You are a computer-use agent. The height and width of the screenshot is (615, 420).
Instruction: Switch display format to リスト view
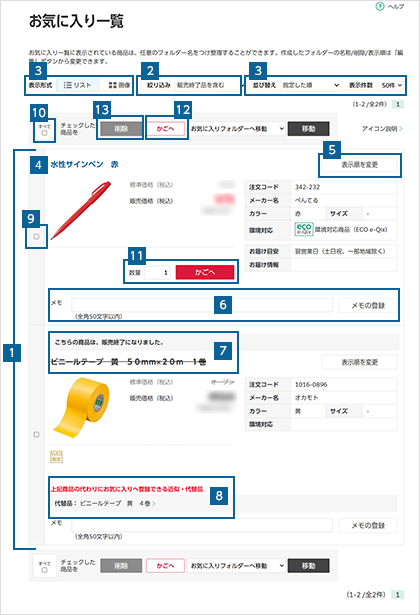pyautogui.click(x=77, y=85)
